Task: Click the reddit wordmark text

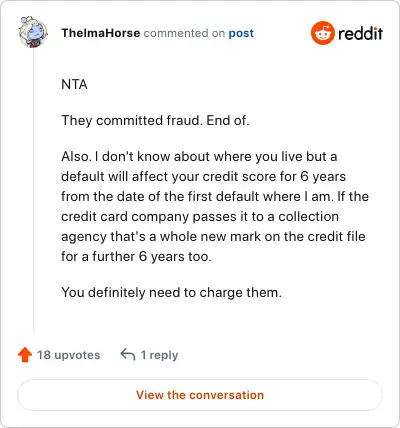Action: click(360, 33)
